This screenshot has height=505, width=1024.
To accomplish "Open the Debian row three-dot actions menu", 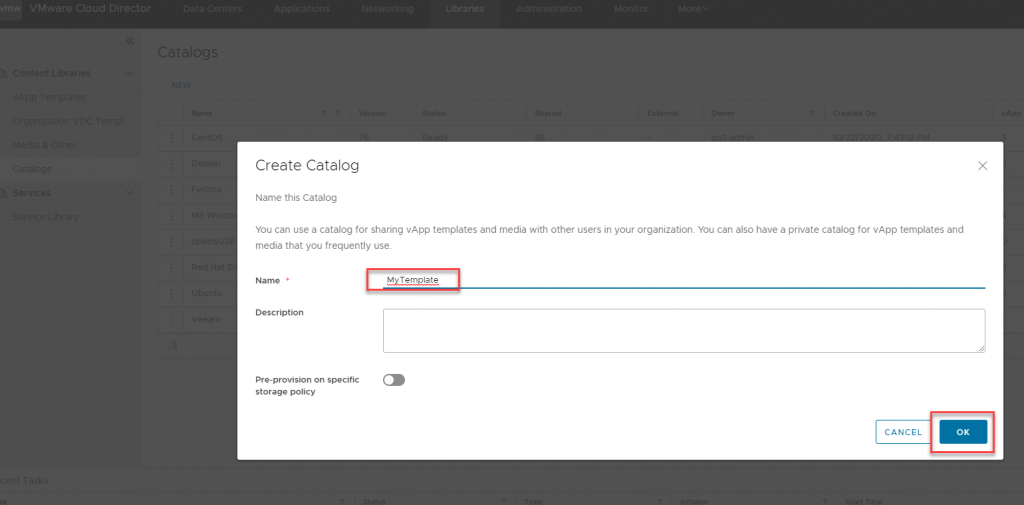I will (172, 163).
